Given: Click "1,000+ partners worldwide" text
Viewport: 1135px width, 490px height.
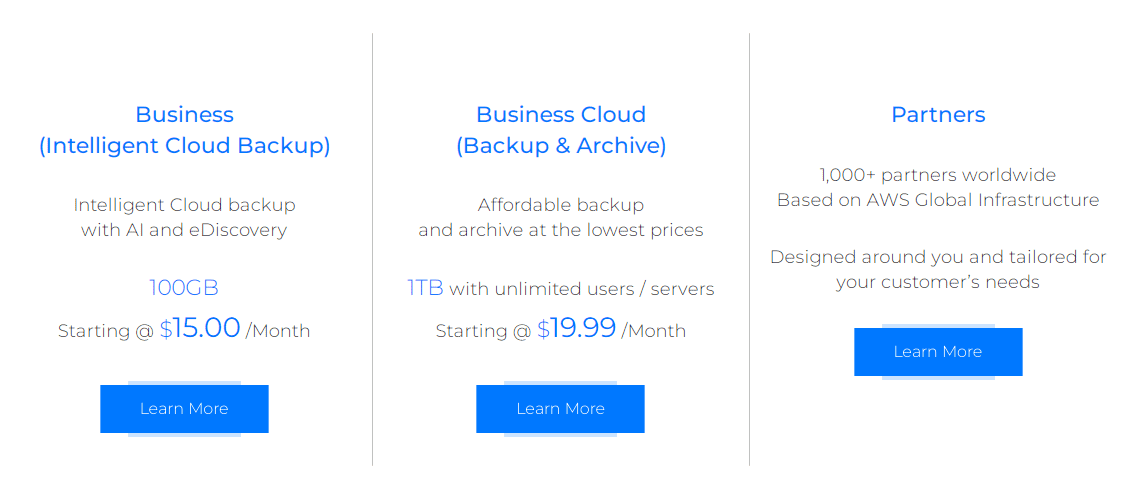Looking at the screenshot, I should pyautogui.click(x=938, y=175).
